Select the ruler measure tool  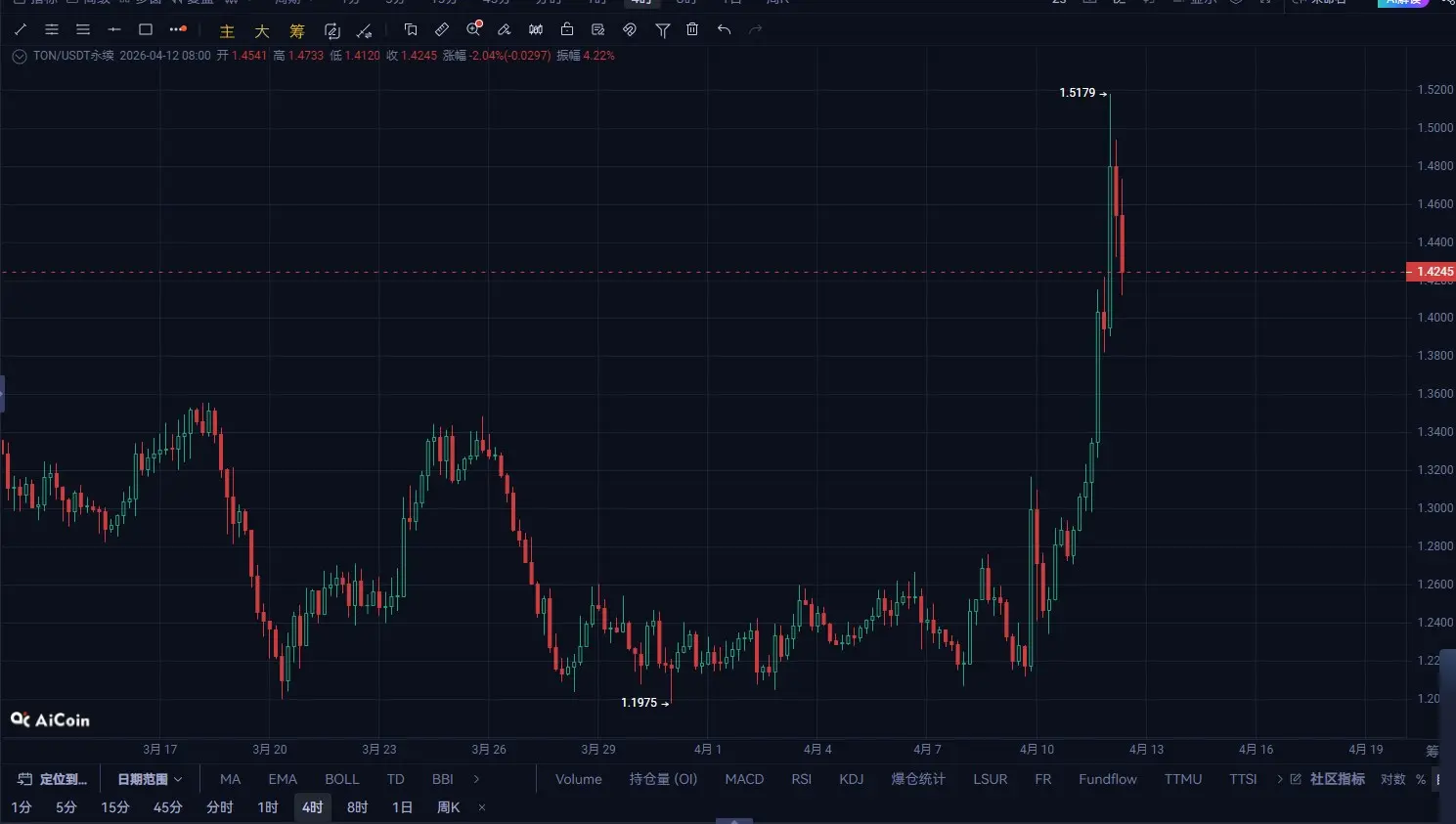pyautogui.click(x=442, y=29)
